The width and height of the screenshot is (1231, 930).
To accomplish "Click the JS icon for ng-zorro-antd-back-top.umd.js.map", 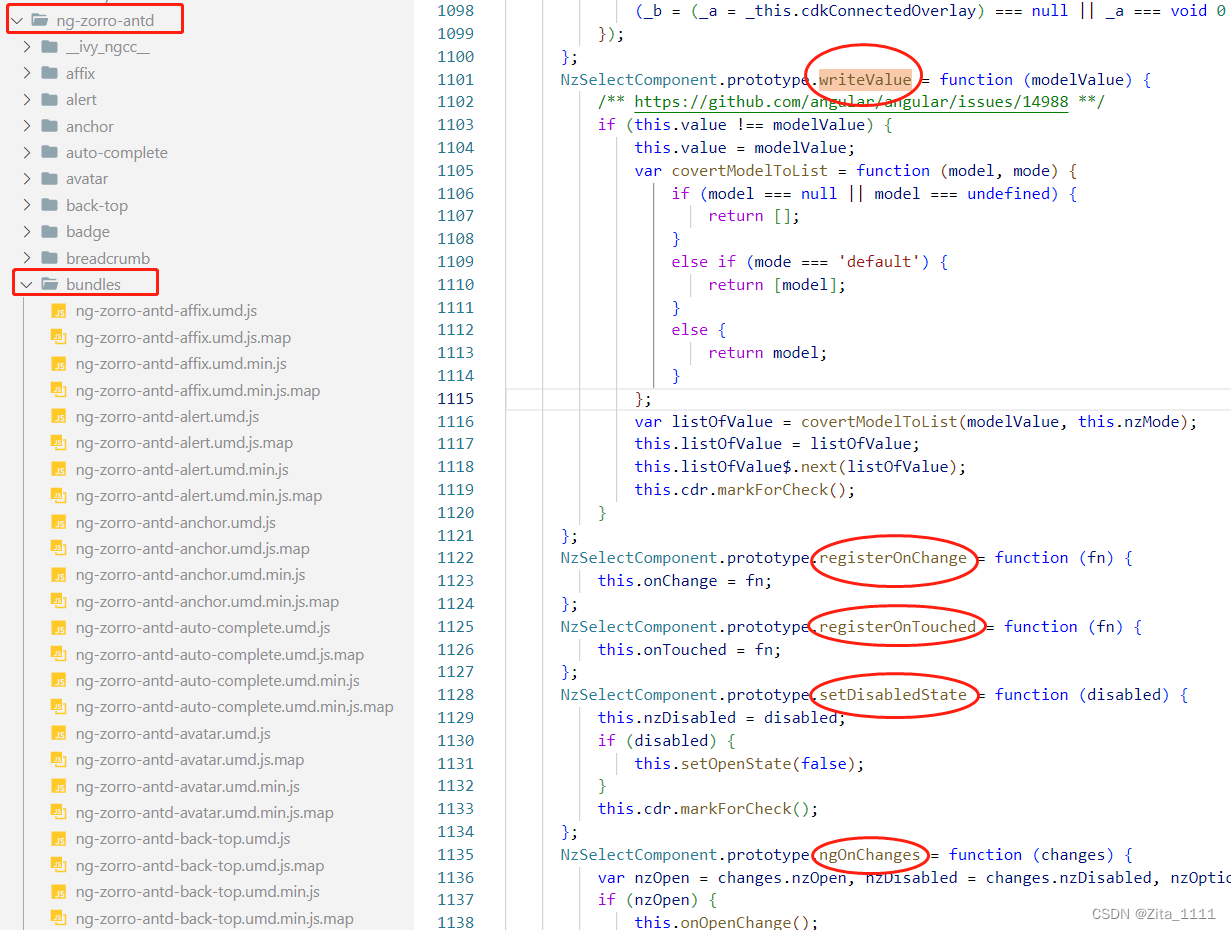I will [x=60, y=865].
